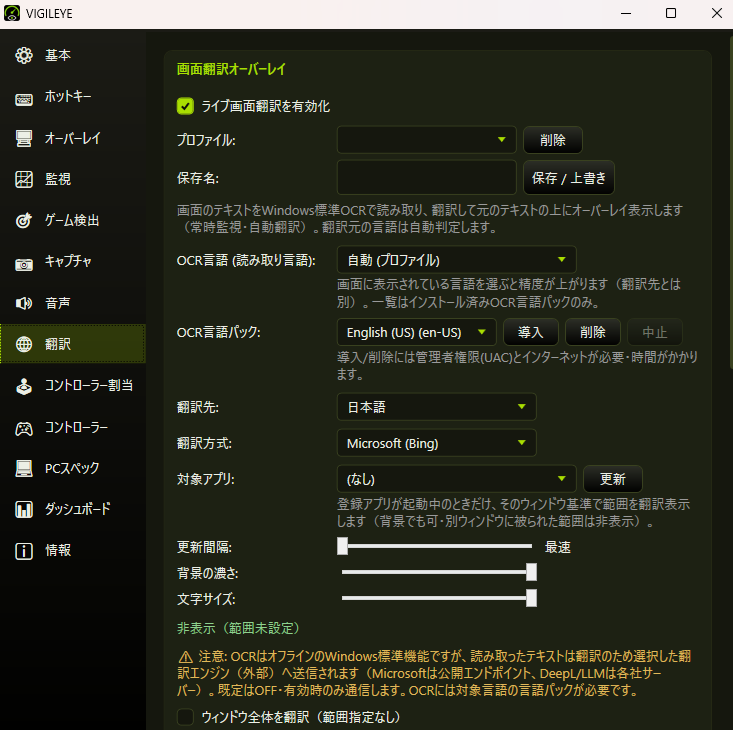This screenshot has width=733, height=730.
Task: Click the オーバーレイ monitor icon
Action: point(24,138)
